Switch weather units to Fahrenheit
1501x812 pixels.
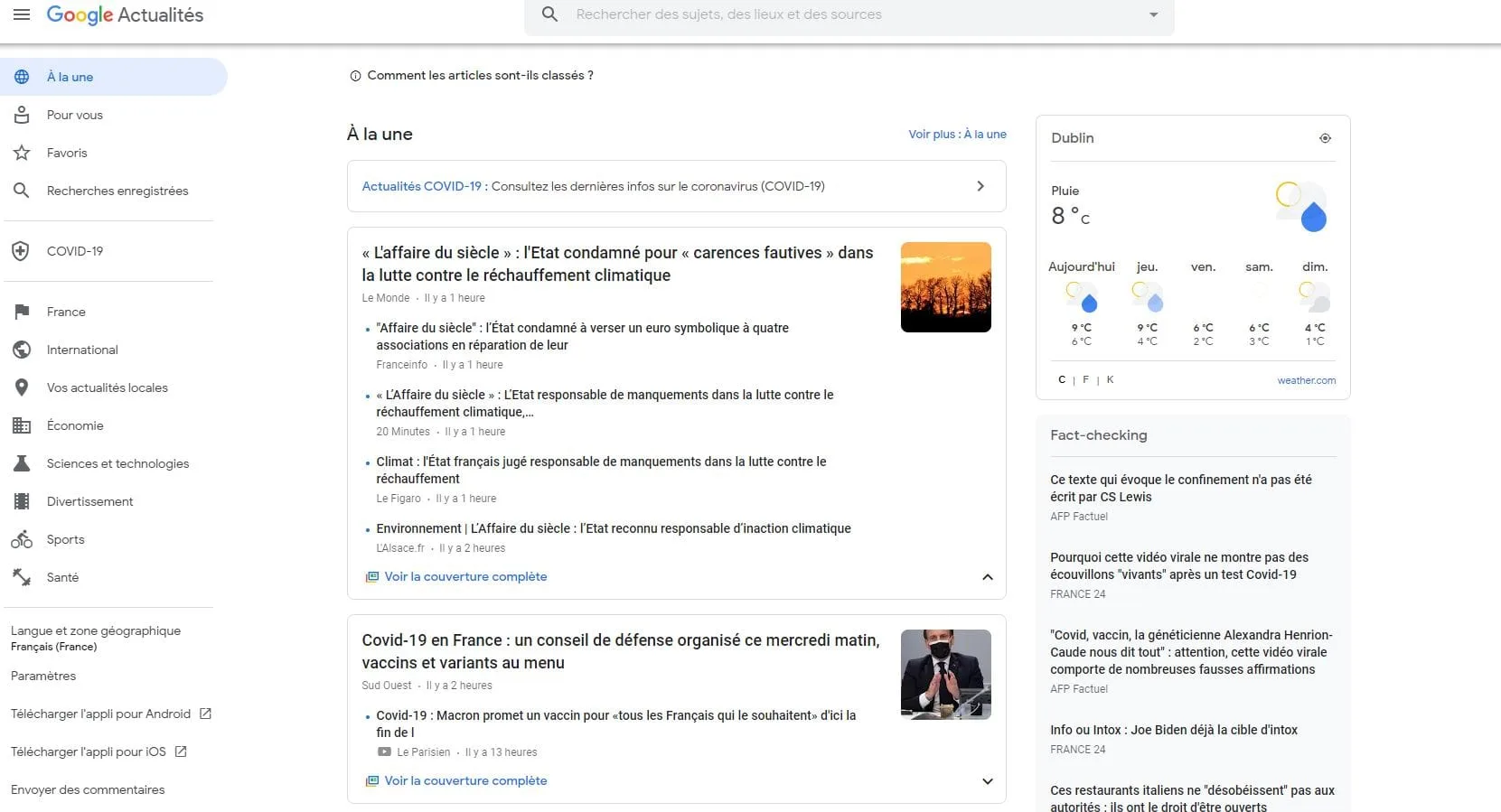coord(1085,380)
